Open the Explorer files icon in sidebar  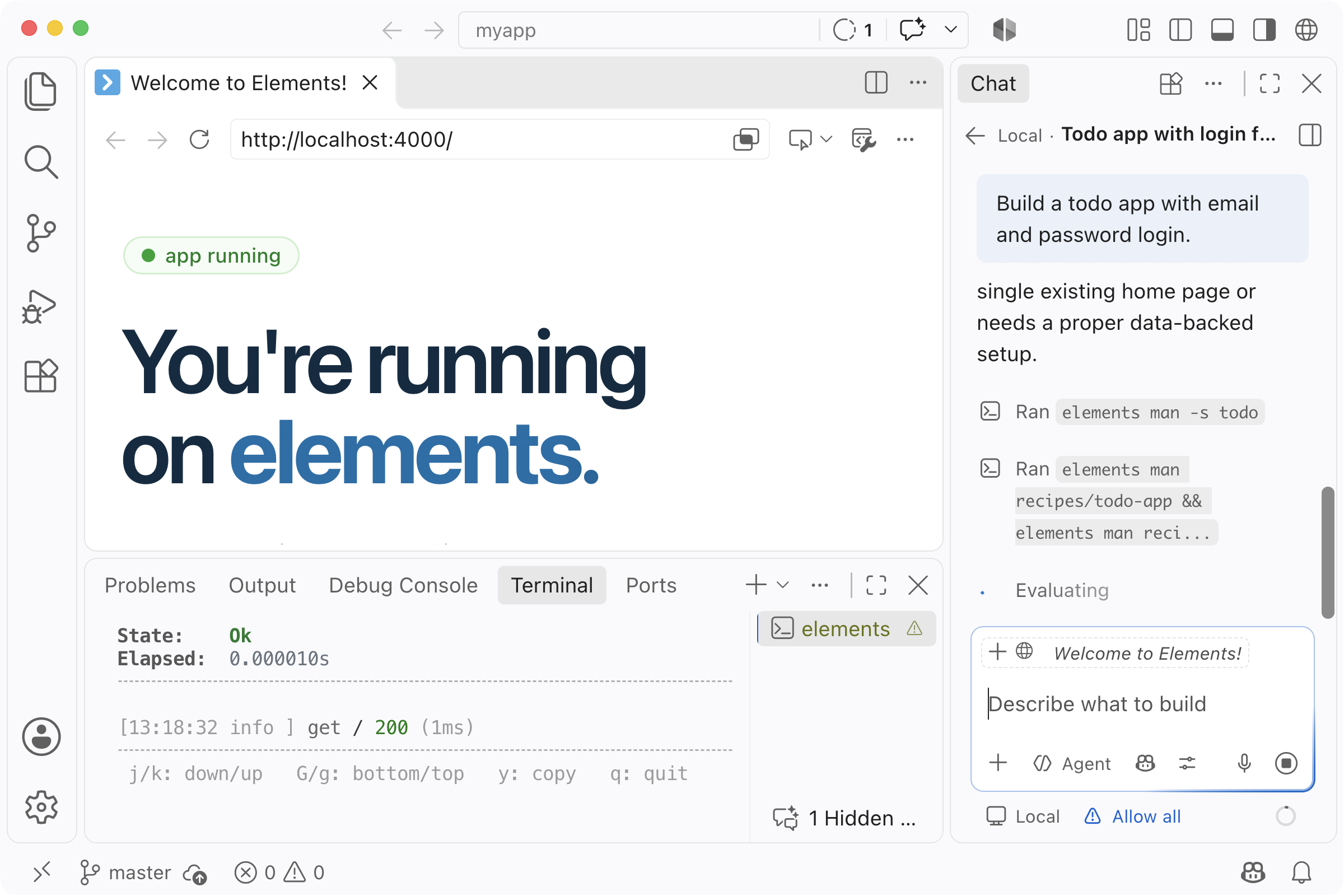pyautogui.click(x=40, y=91)
